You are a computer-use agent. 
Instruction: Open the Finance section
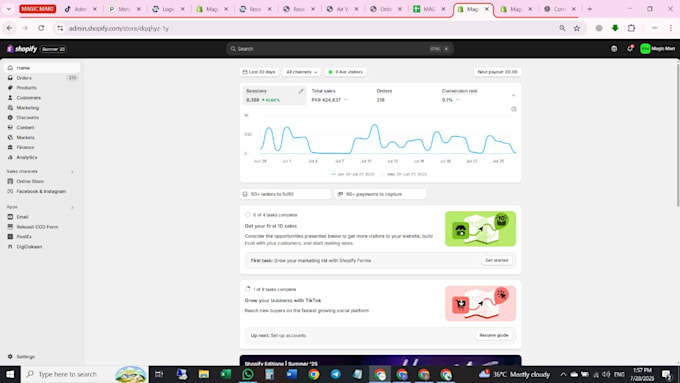42,147
